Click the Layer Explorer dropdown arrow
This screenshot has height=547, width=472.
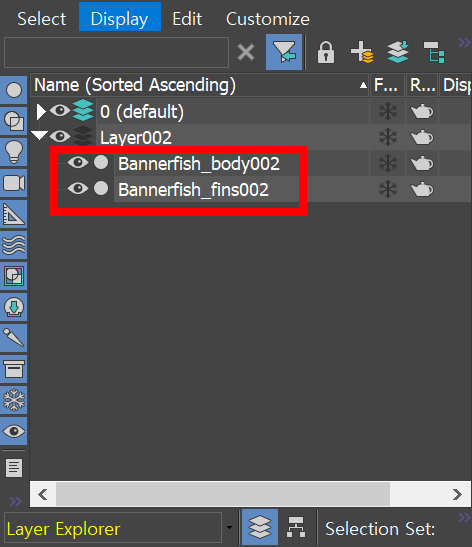click(x=229, y=527)
